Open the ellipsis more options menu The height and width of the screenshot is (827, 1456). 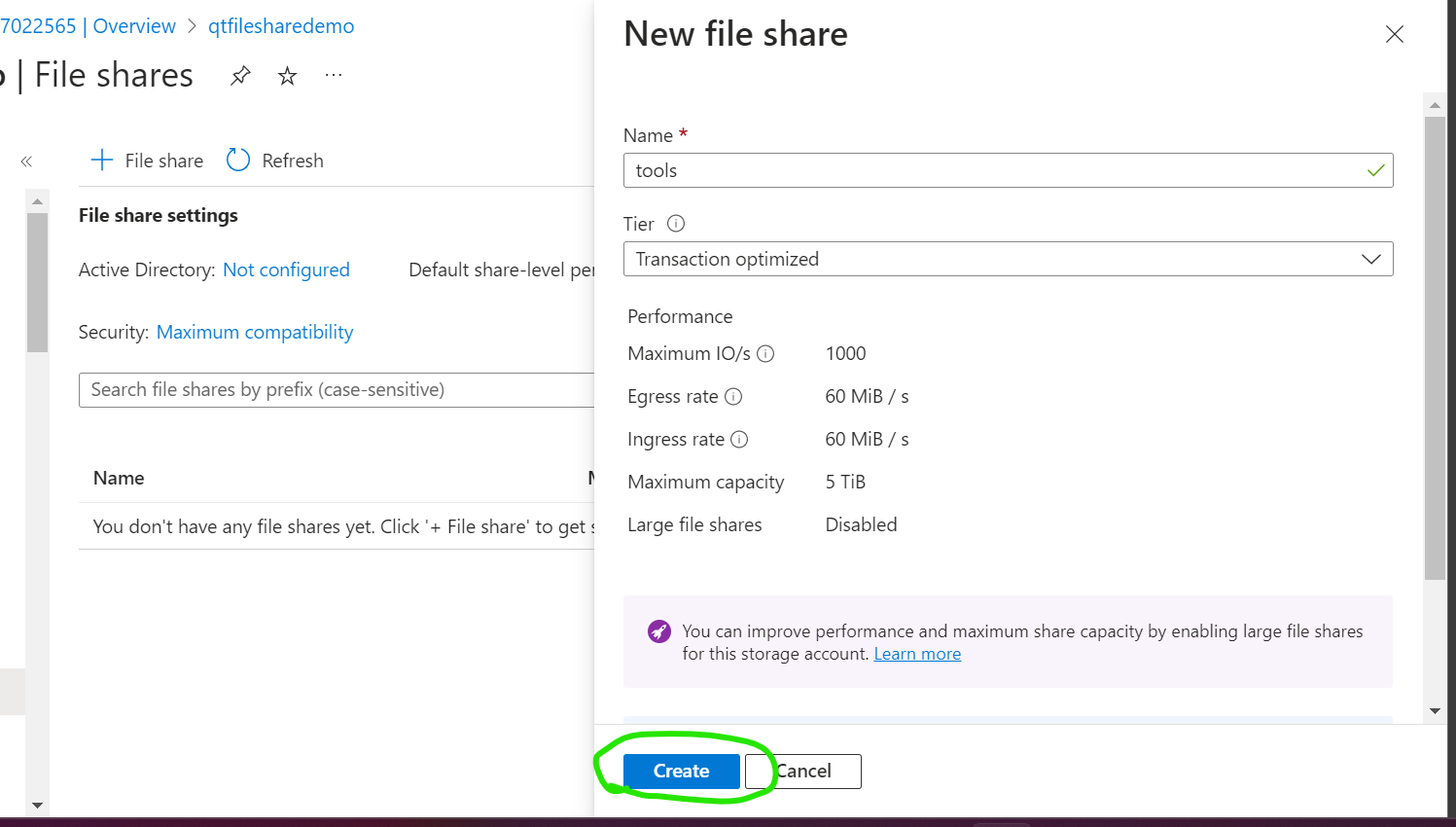(334, 75)
